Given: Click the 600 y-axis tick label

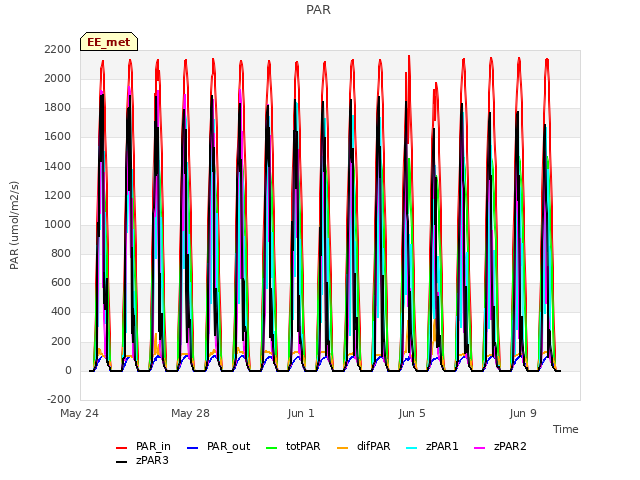Looking at the screenshot, I should (61, 282).
